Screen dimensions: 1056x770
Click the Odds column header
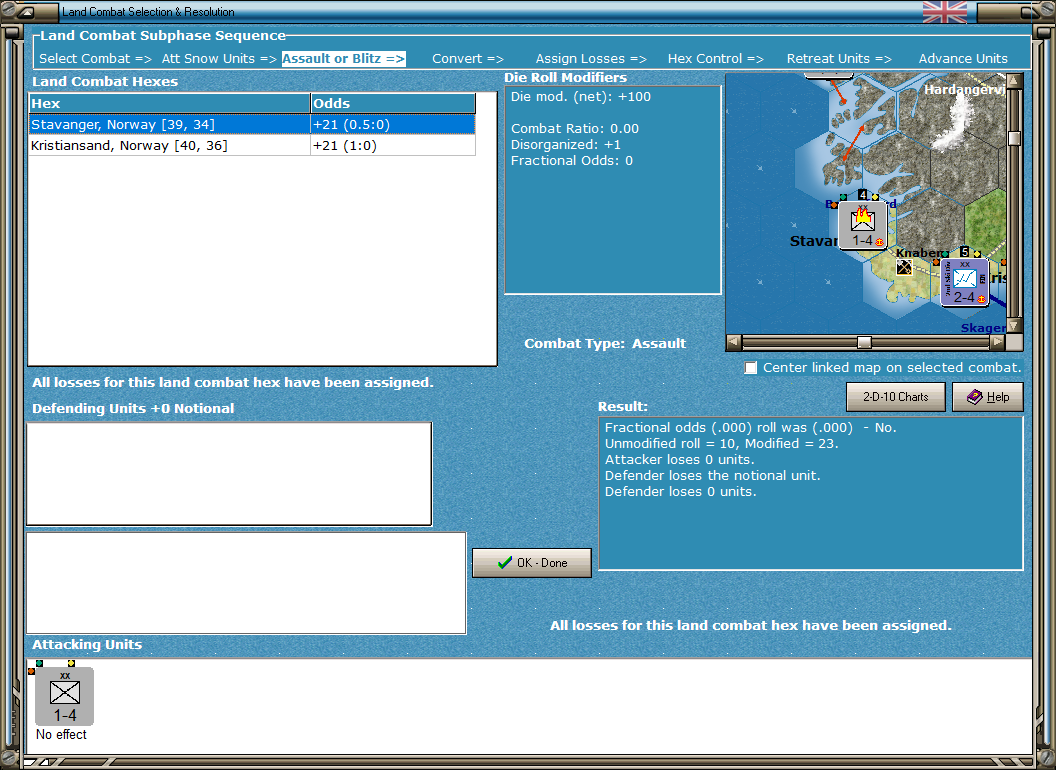pyautogui.click(x=393, y=103)
